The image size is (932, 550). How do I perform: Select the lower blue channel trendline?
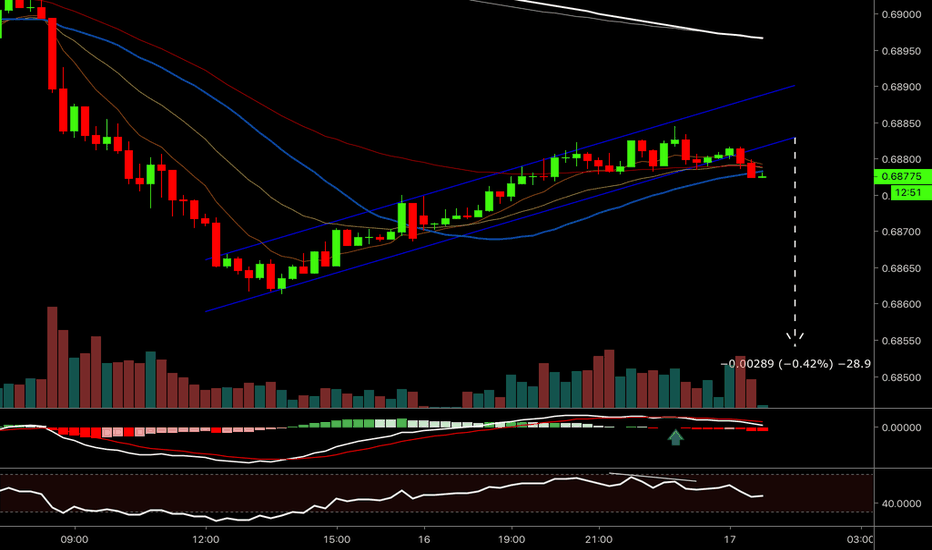point(500,225)
